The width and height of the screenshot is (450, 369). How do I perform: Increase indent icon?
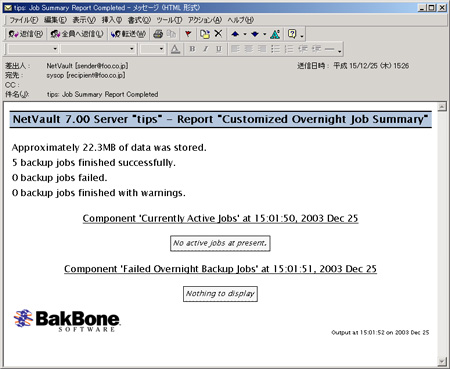tap(316, 49)
